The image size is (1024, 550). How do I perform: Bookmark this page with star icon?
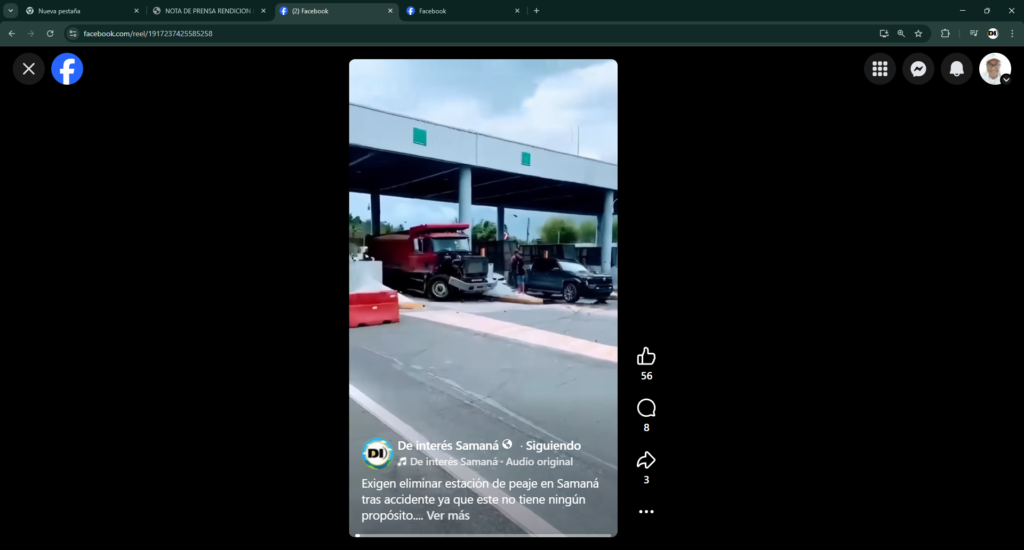[x=918, y=33]
